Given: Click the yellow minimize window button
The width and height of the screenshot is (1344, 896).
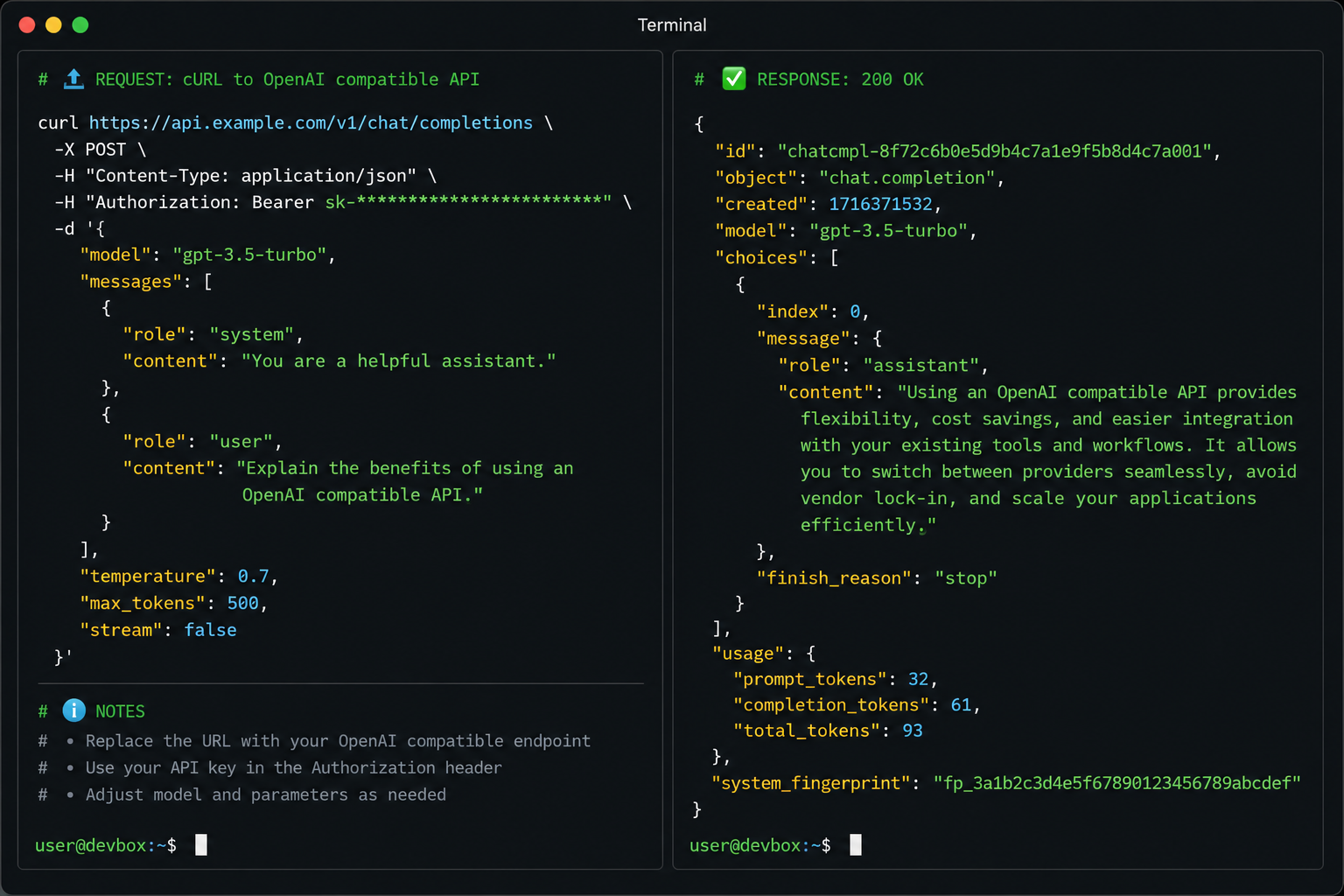Looking at the screenshot, I should pos(53,24).
